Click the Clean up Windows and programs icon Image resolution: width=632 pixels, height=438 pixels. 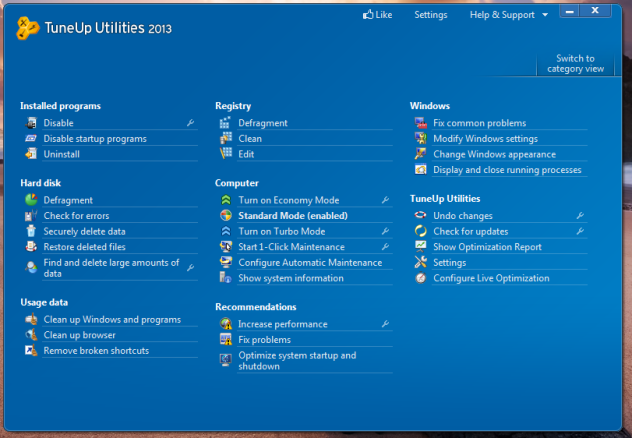click(31, 319)
